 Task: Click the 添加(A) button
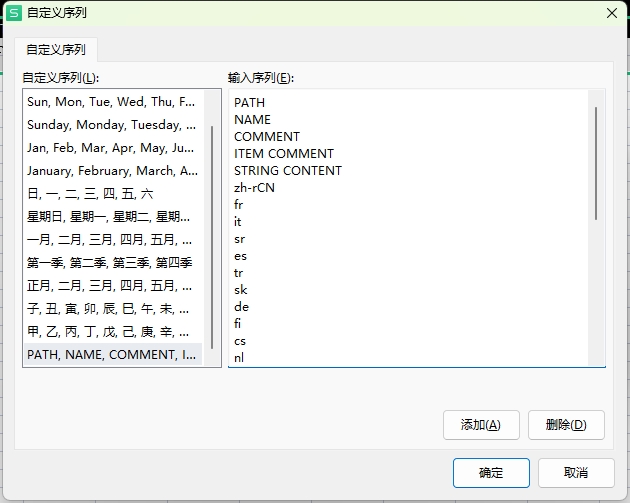click(x=481, y=425)
